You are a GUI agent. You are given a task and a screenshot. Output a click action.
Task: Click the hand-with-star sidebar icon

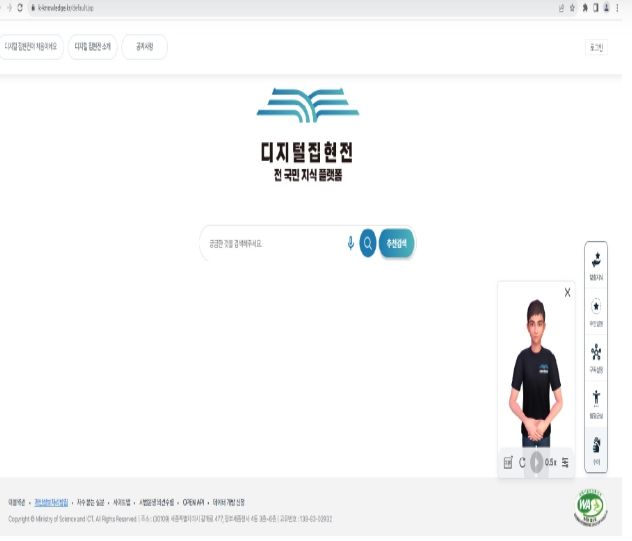596,260
